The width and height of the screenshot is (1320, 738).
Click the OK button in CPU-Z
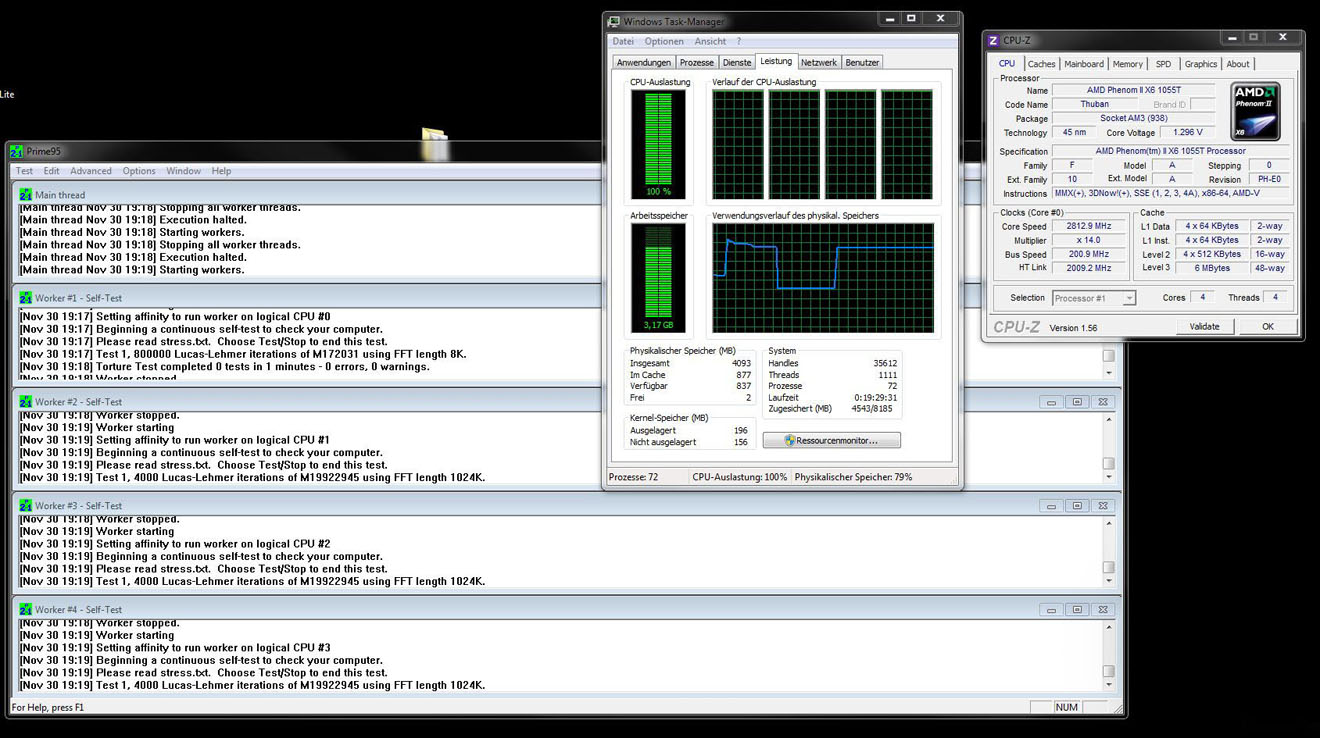[x=1267, y=327]
